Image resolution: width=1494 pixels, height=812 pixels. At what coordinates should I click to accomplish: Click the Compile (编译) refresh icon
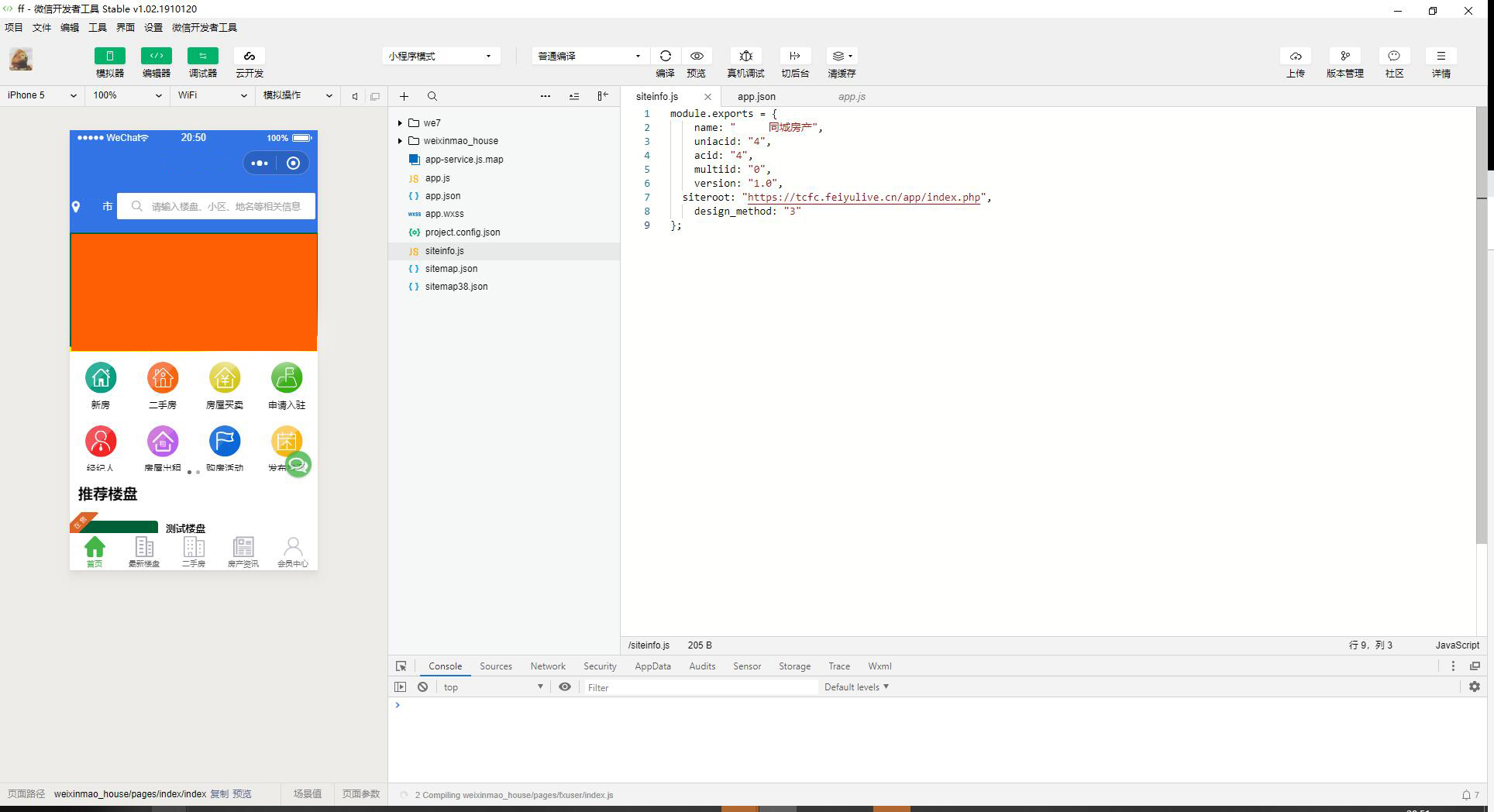665,56
